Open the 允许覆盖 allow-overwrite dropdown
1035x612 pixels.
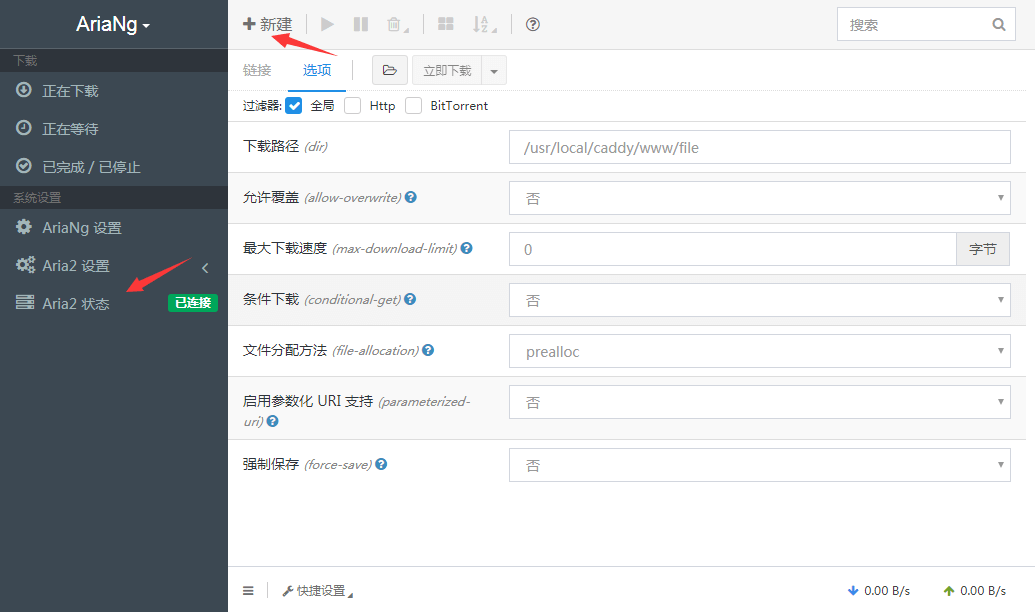pos(759,198)
